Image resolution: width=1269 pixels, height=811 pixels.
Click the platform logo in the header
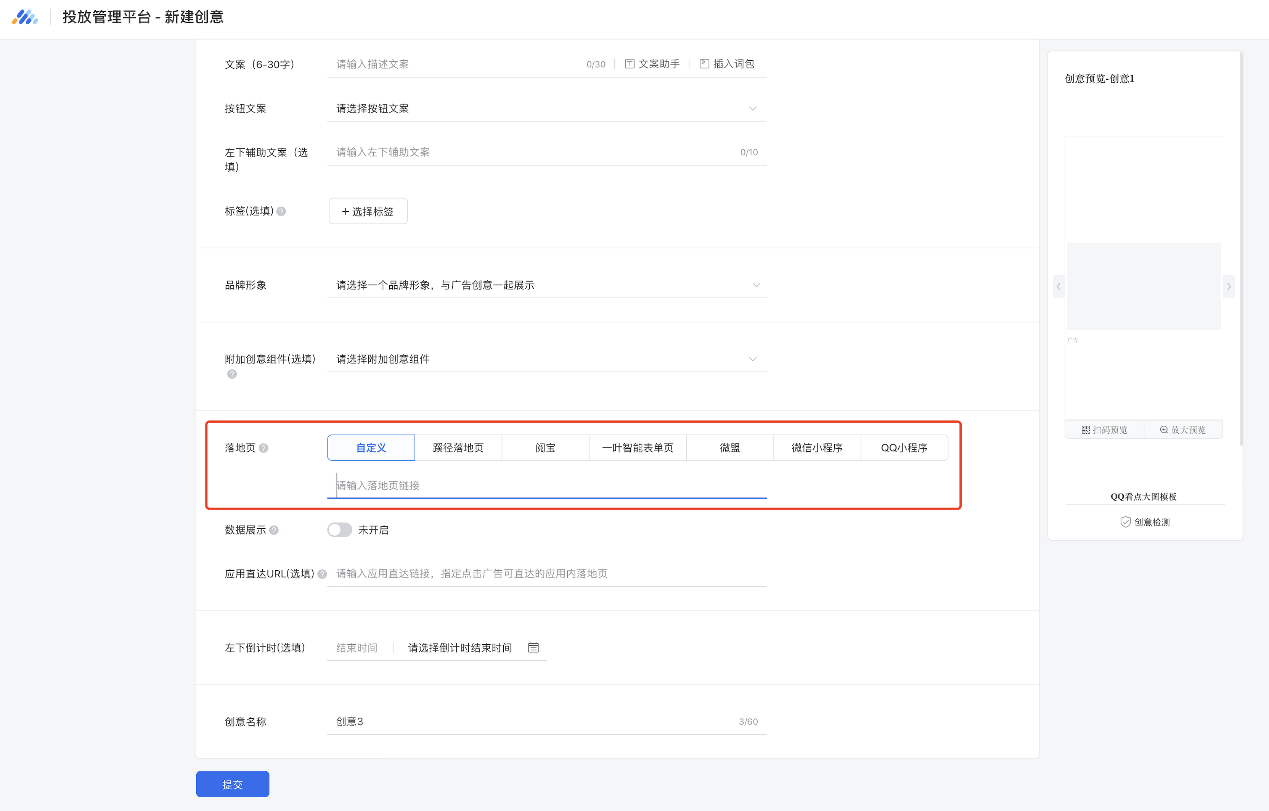point(24,17)
